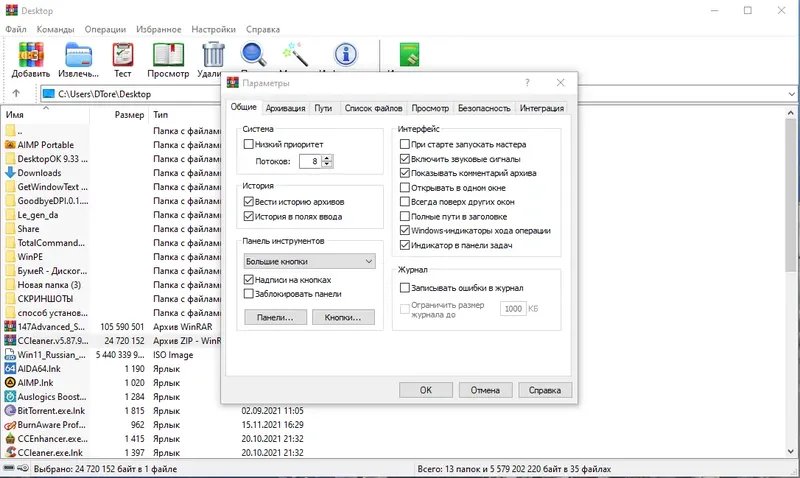Screen dimensions: 800x478
Task: Click the AIMP Portable folder icon
Action: (10, 145)
